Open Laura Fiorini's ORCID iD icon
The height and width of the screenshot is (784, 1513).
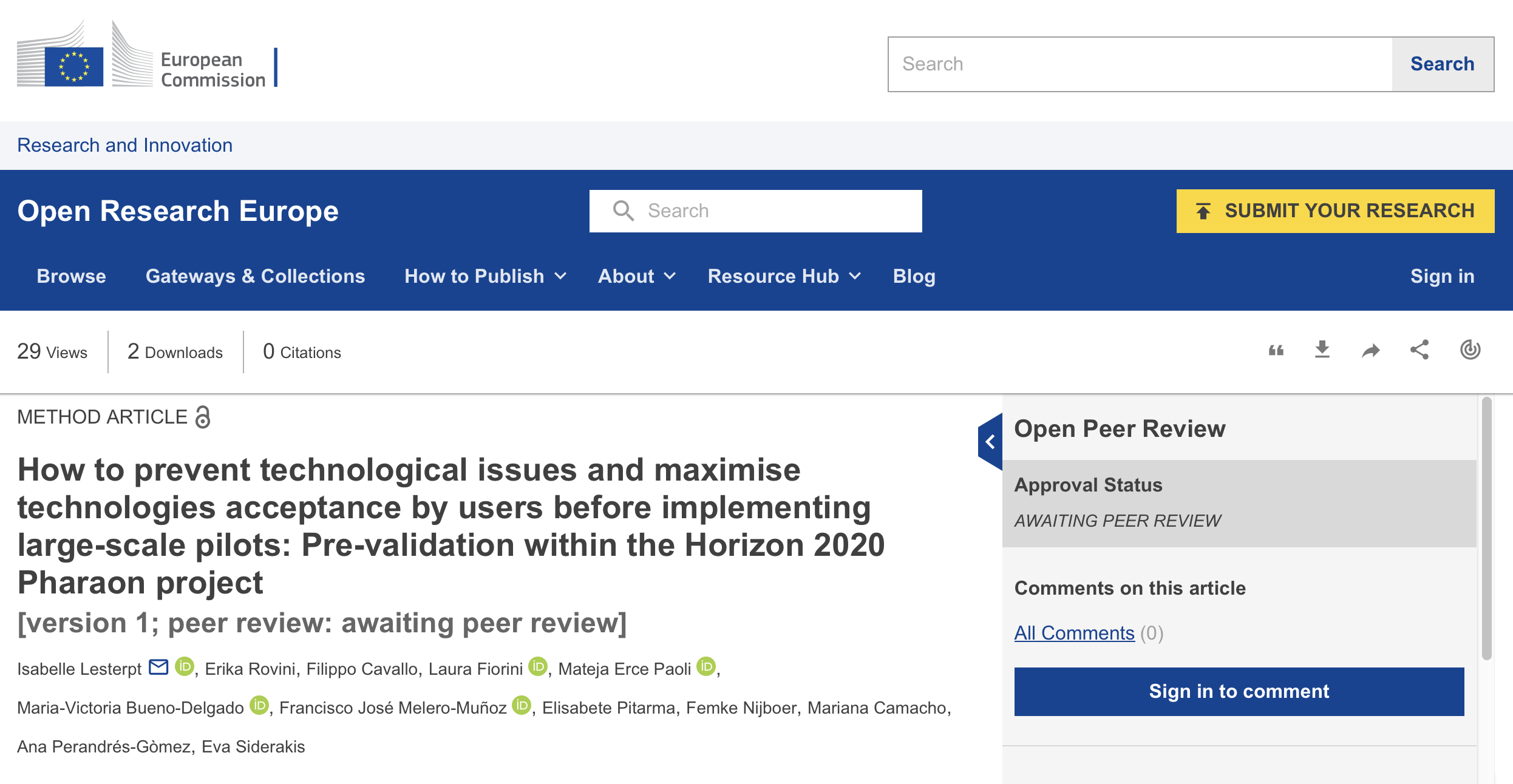pyautogui.click(x=538, y=666)
